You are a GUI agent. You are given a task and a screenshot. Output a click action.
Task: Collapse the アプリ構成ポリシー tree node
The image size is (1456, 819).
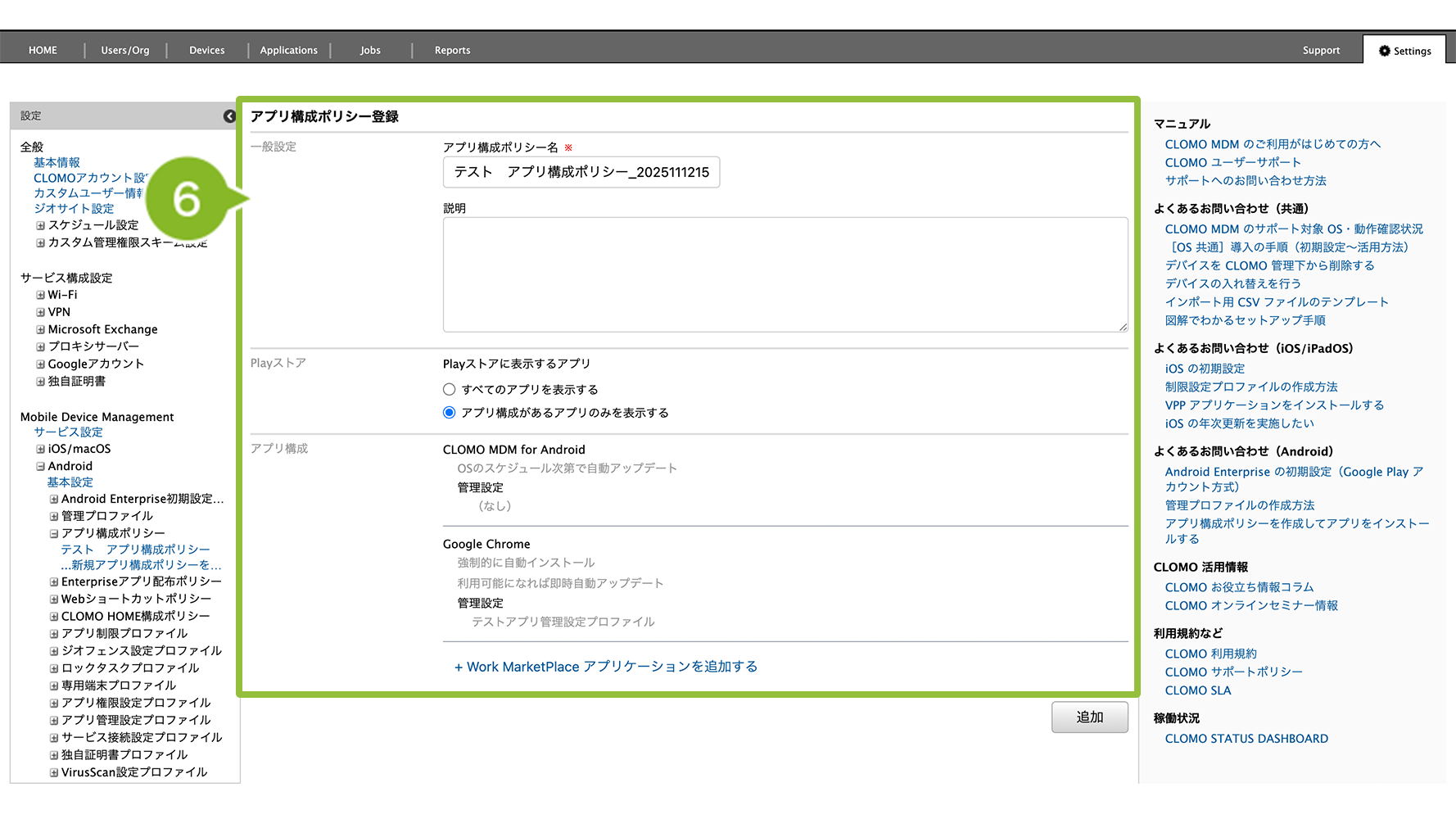pyautogui.click(x=54, y=533)
